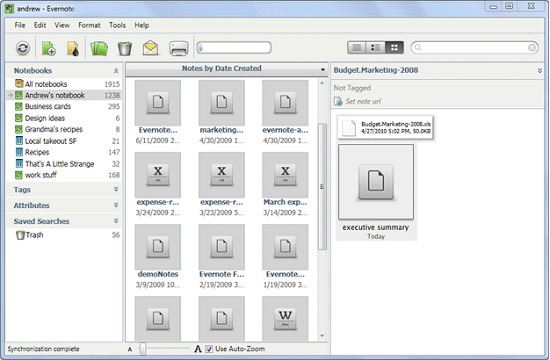Create a new note with toolbar icon
Viewport: 550px width, 360px height.
tap(48, 48)
